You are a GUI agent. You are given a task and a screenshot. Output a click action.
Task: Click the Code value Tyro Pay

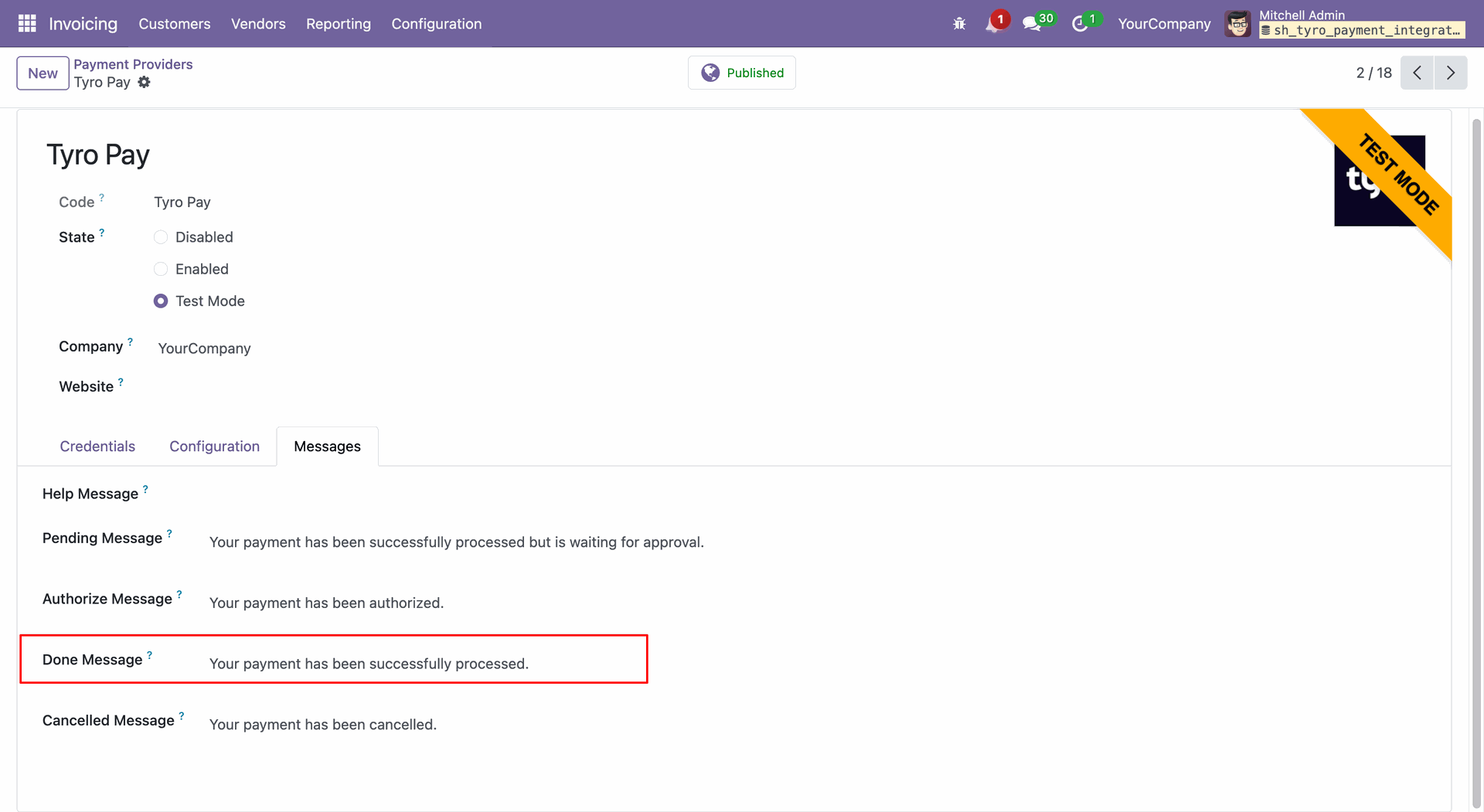tap(182, 202)
